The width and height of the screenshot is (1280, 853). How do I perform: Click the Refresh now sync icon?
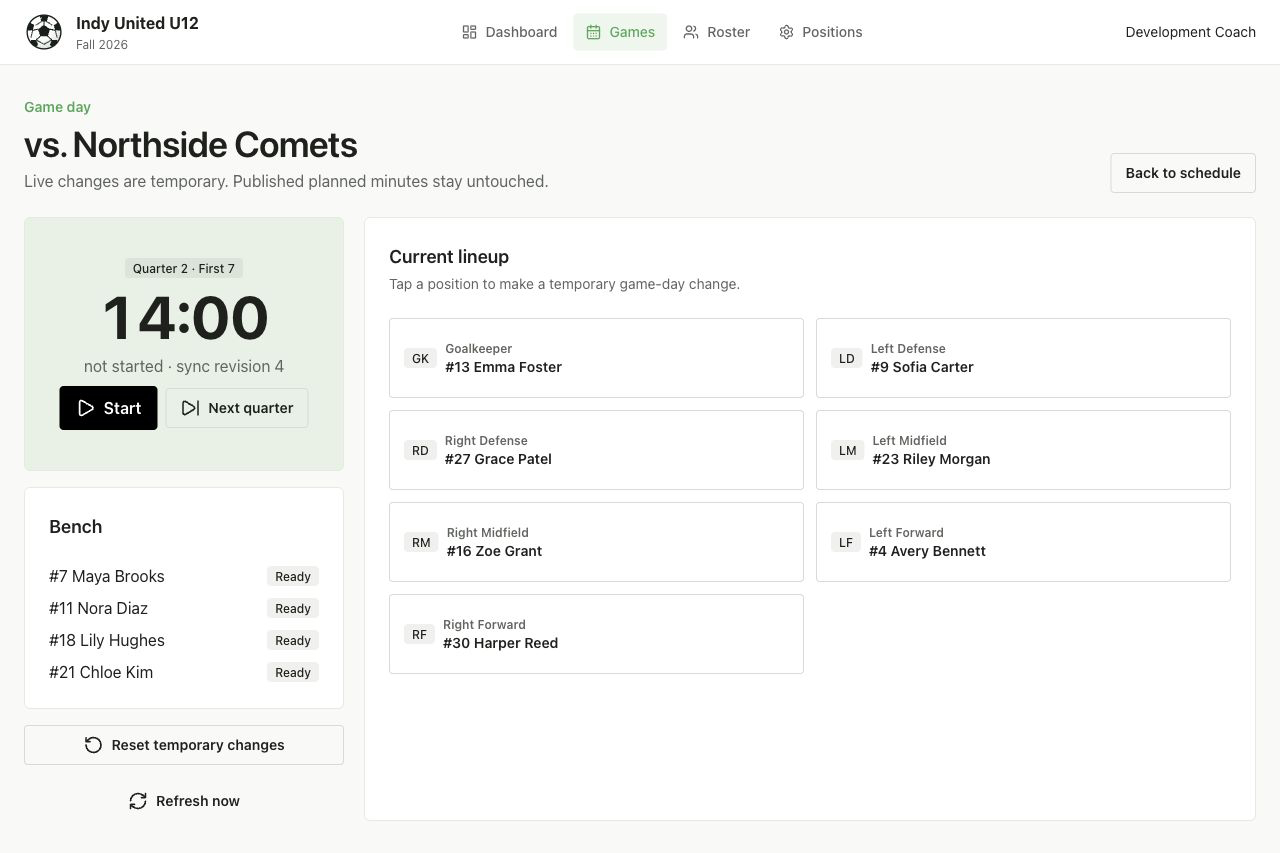(138, 801)
